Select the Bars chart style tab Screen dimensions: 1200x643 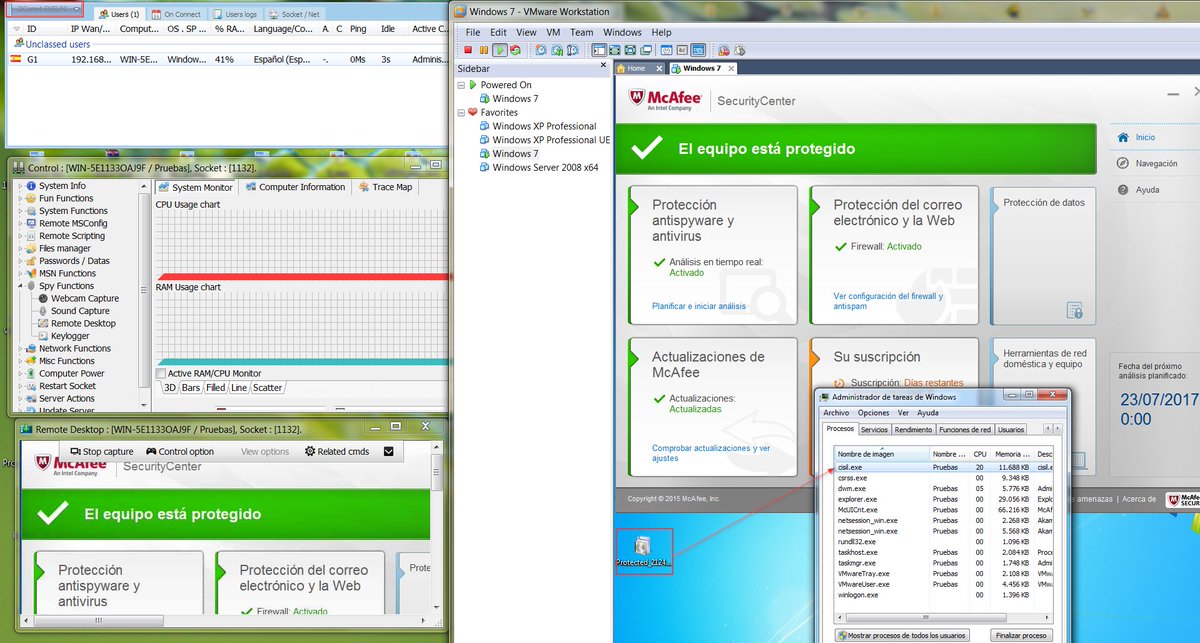[191, 387]
